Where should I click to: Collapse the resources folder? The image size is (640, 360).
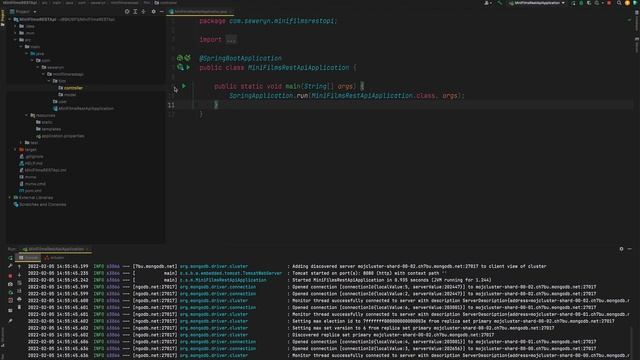[x=27, y=116]
